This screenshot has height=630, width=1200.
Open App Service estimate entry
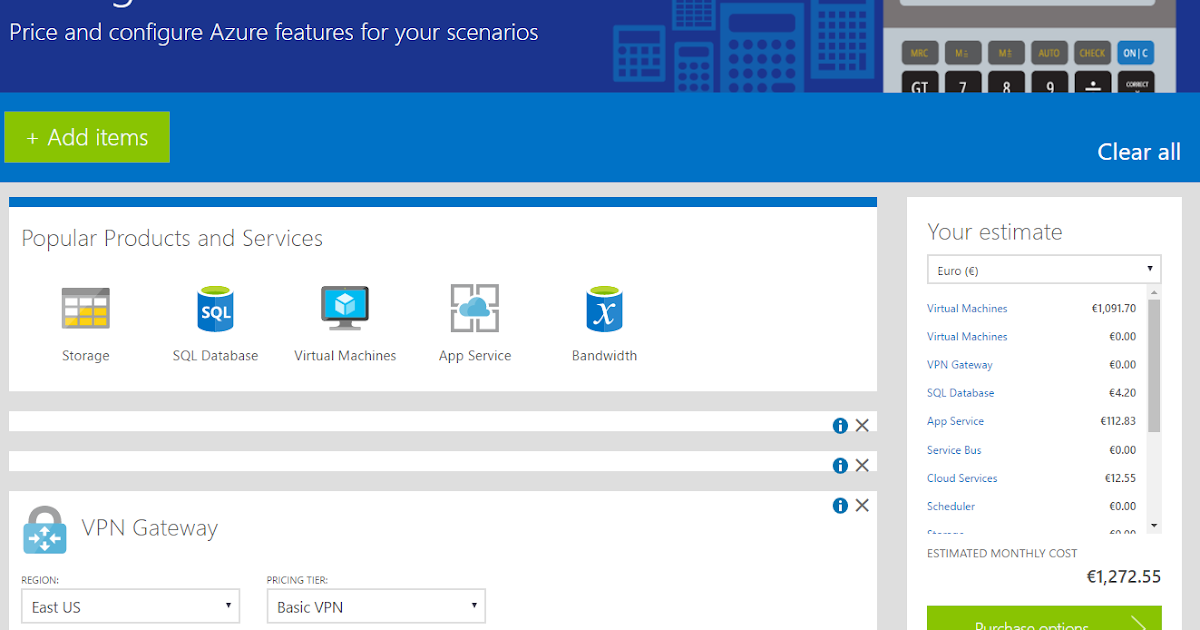[x=955, y=421]
